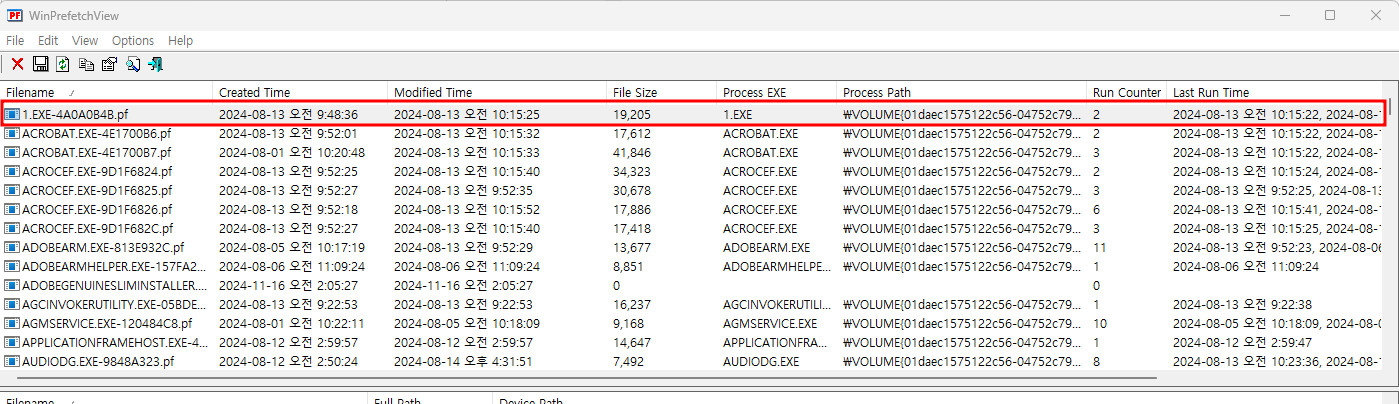Open the properties toolbar icon

pos(110,64)
